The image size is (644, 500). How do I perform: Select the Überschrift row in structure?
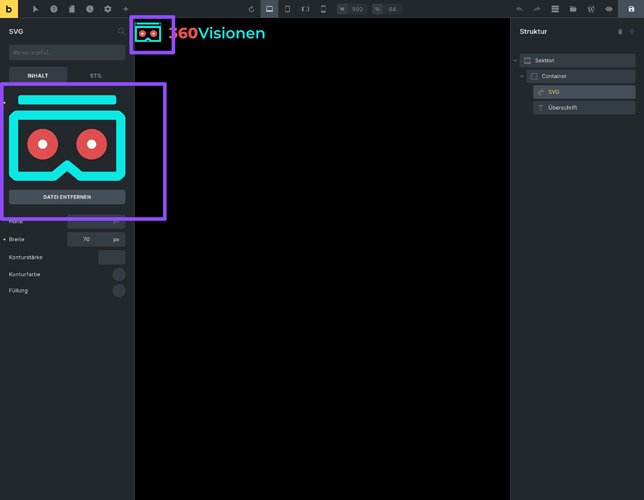(584, 108)
